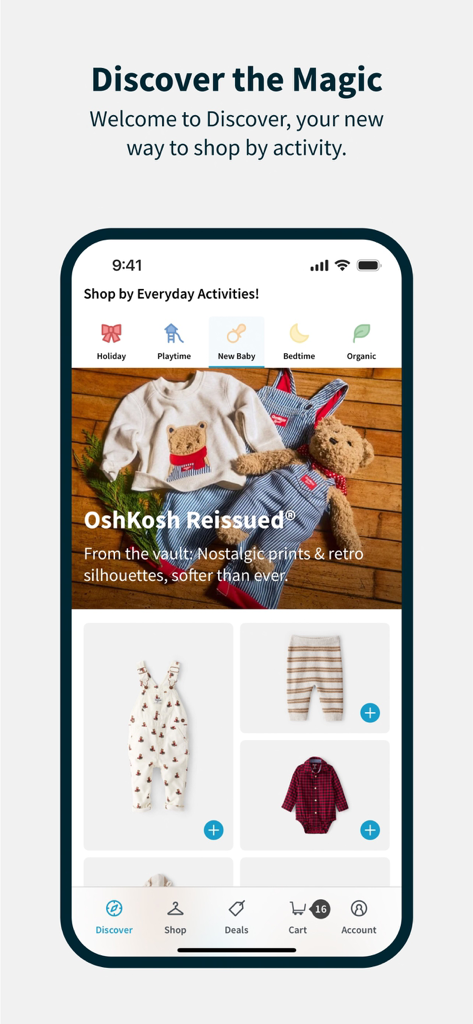View the bear-print overalls product image
This screenshot has height=1024, width=473.
tap(158, 736)
